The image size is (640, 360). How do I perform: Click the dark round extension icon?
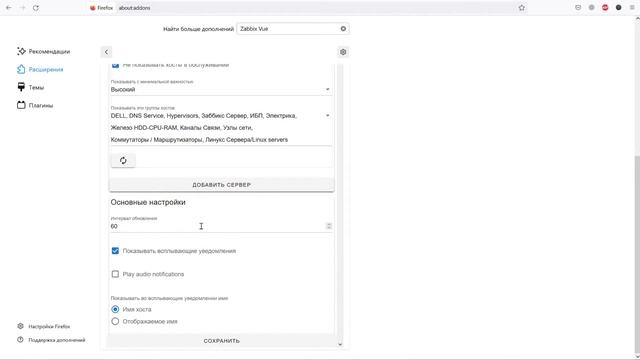click(618, 8)
